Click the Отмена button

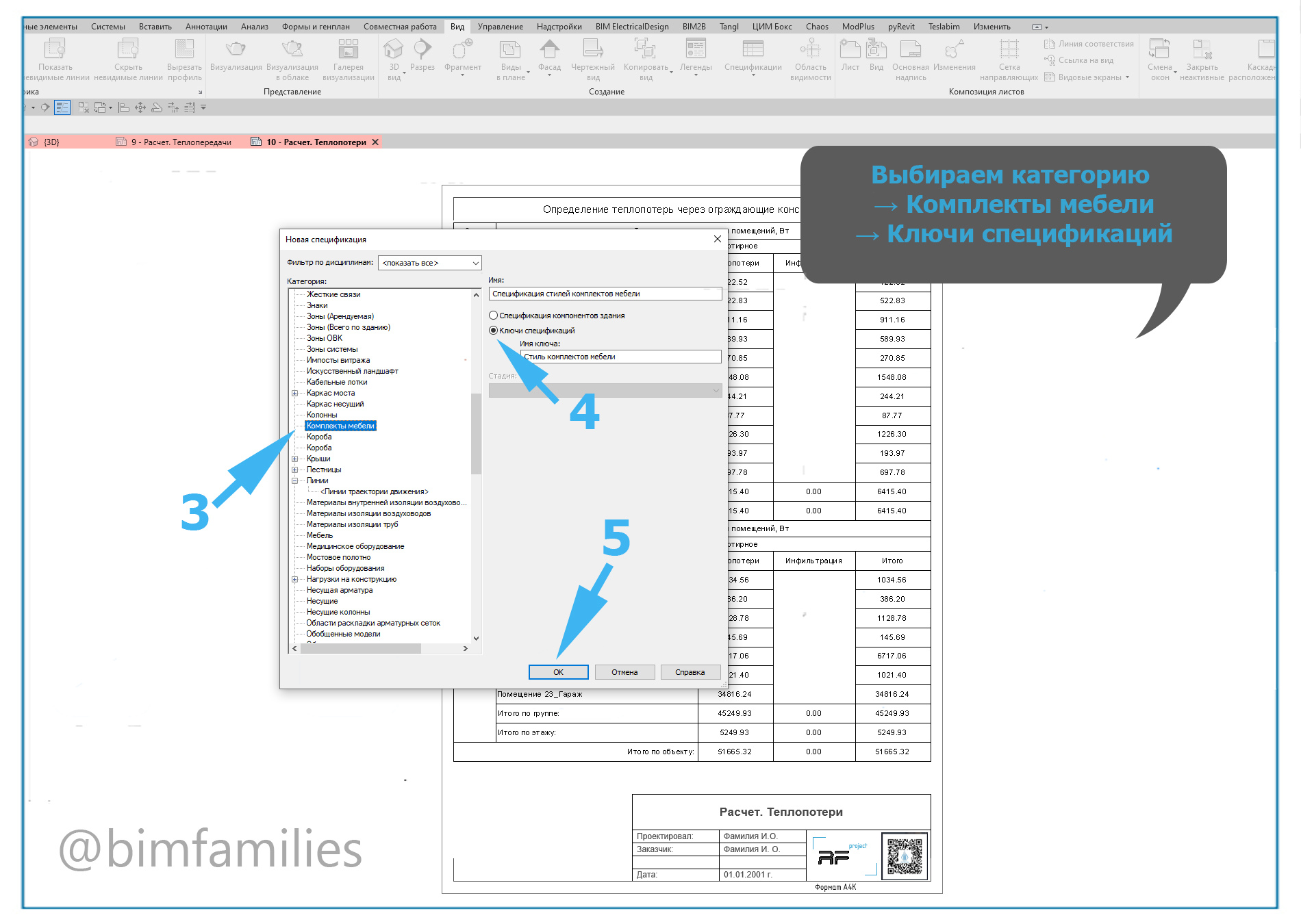click(624, 672)
